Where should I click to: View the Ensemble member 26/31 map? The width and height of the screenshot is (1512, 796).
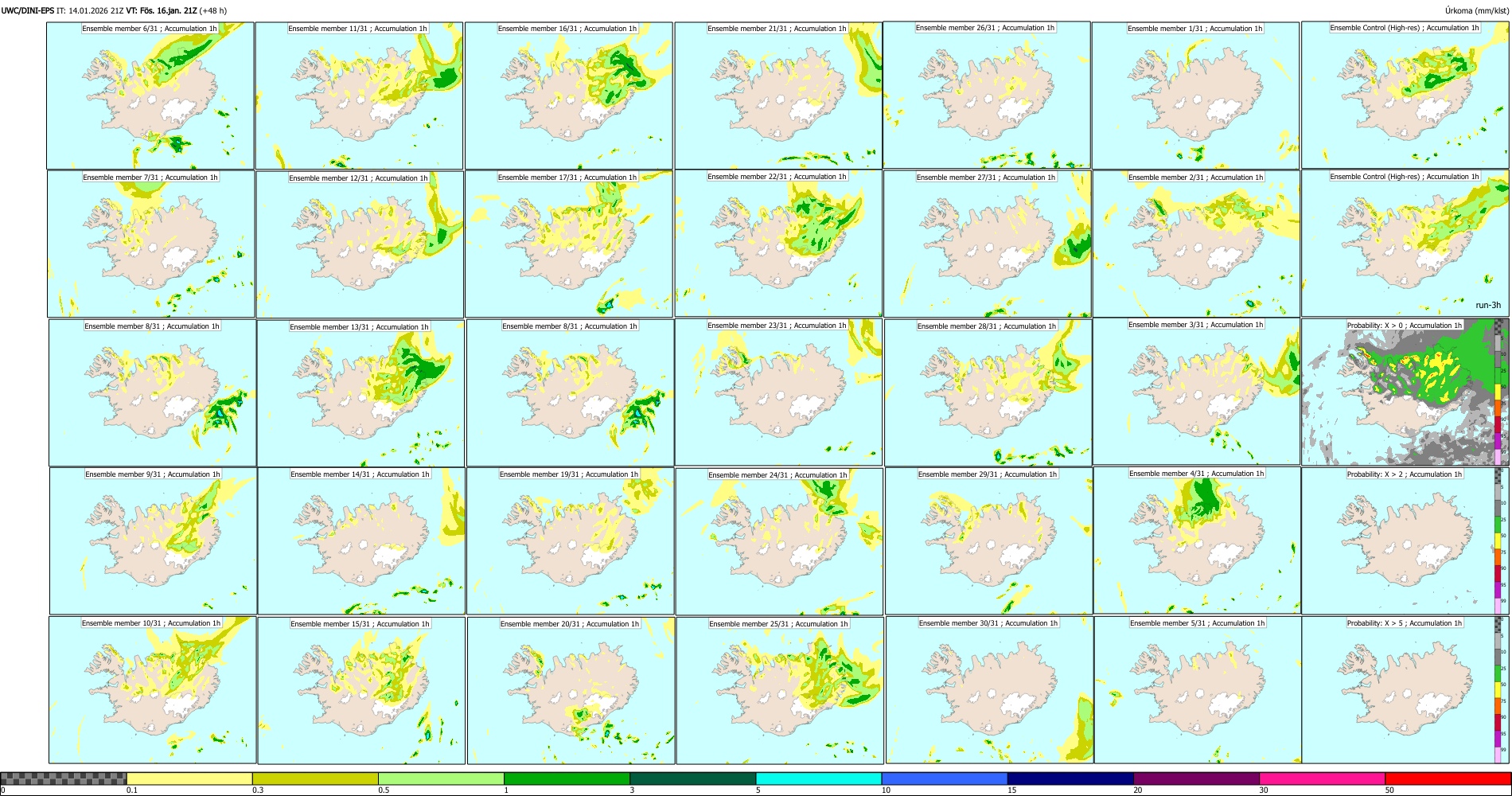[x=987, y=95]
